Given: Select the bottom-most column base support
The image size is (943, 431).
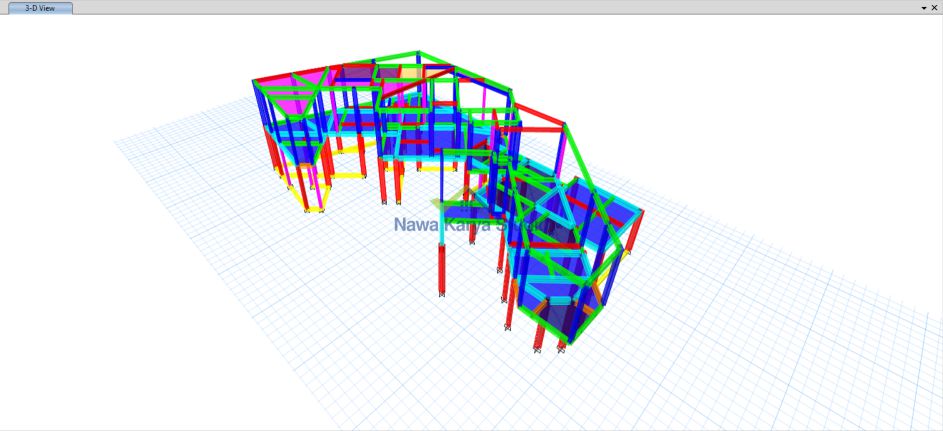Looking at the screenshot, I should (x=537, y=350).
